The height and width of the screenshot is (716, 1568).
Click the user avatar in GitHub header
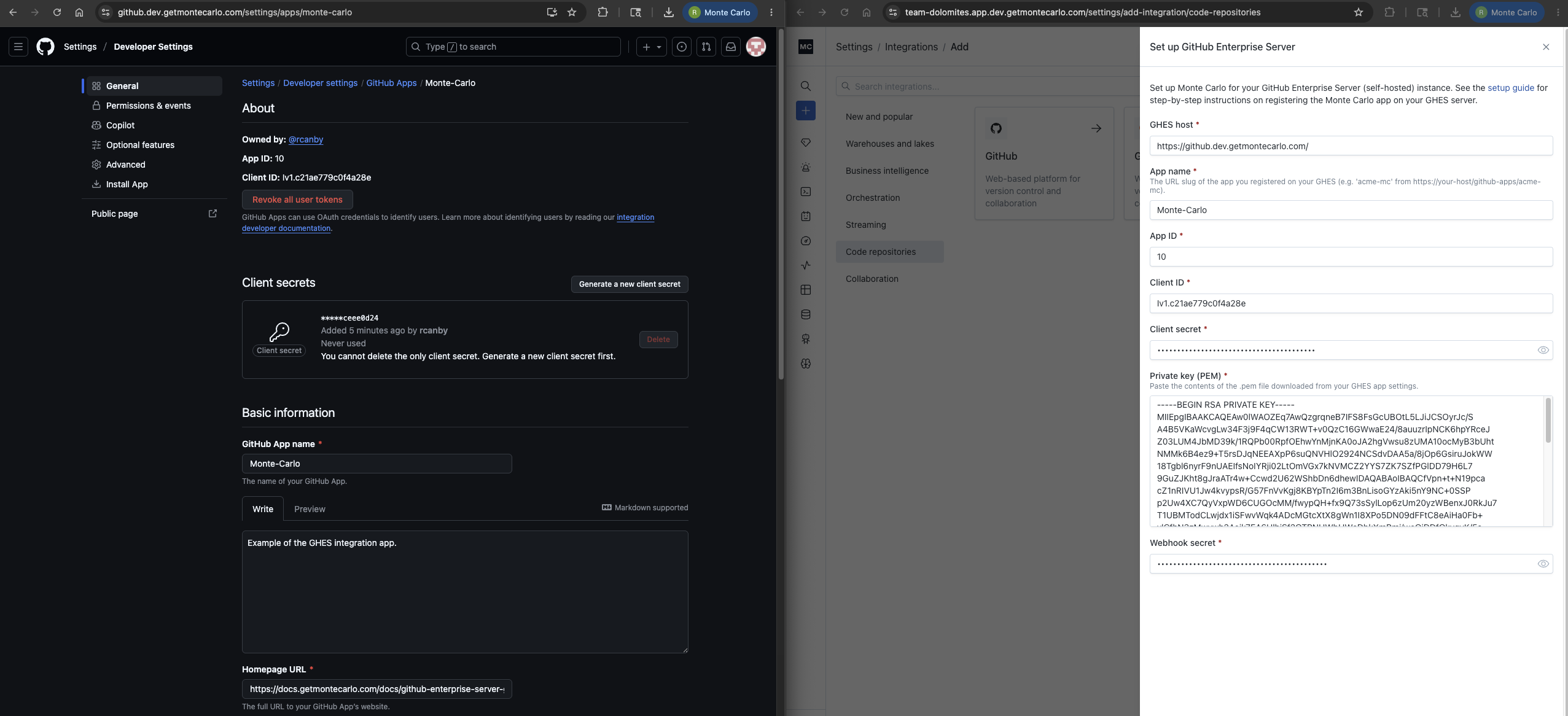(x=756, y=47)
